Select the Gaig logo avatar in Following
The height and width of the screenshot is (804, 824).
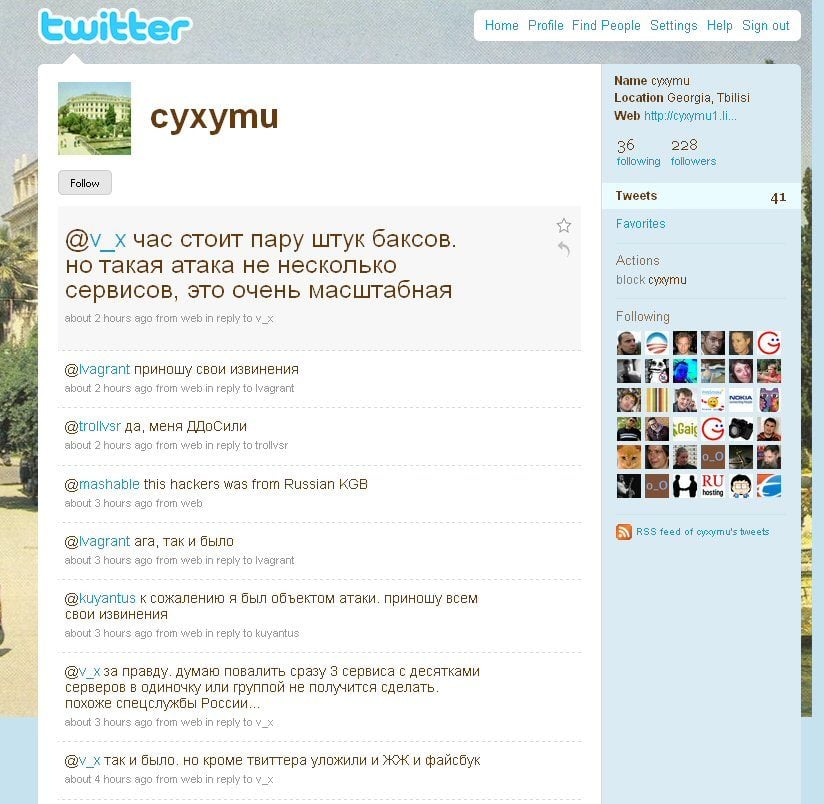(685, 428)
